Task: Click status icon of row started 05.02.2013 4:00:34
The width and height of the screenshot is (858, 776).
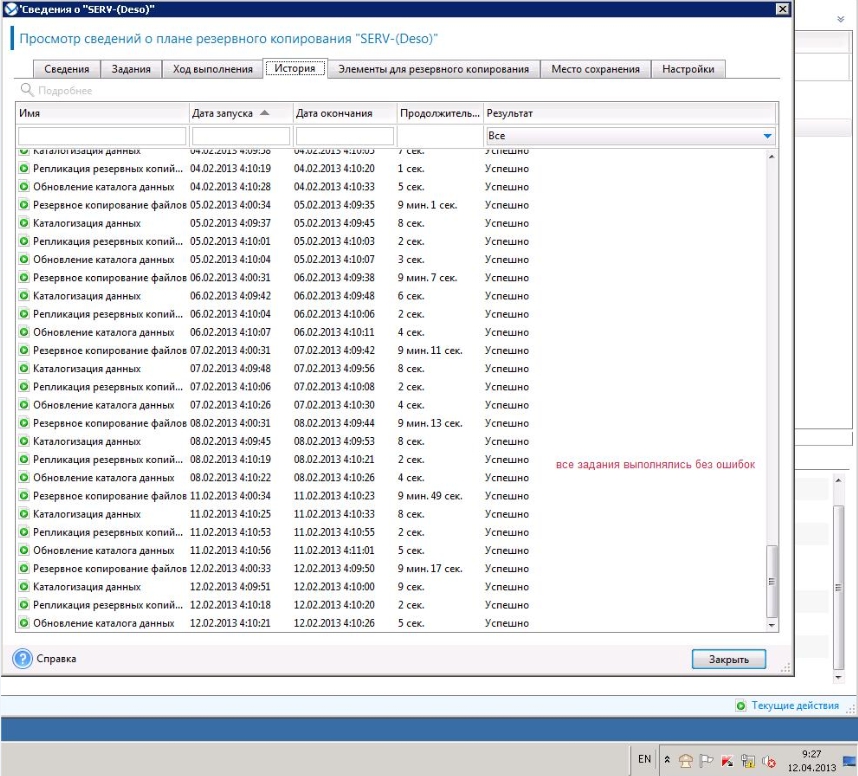Action: [x=24, y=205]
